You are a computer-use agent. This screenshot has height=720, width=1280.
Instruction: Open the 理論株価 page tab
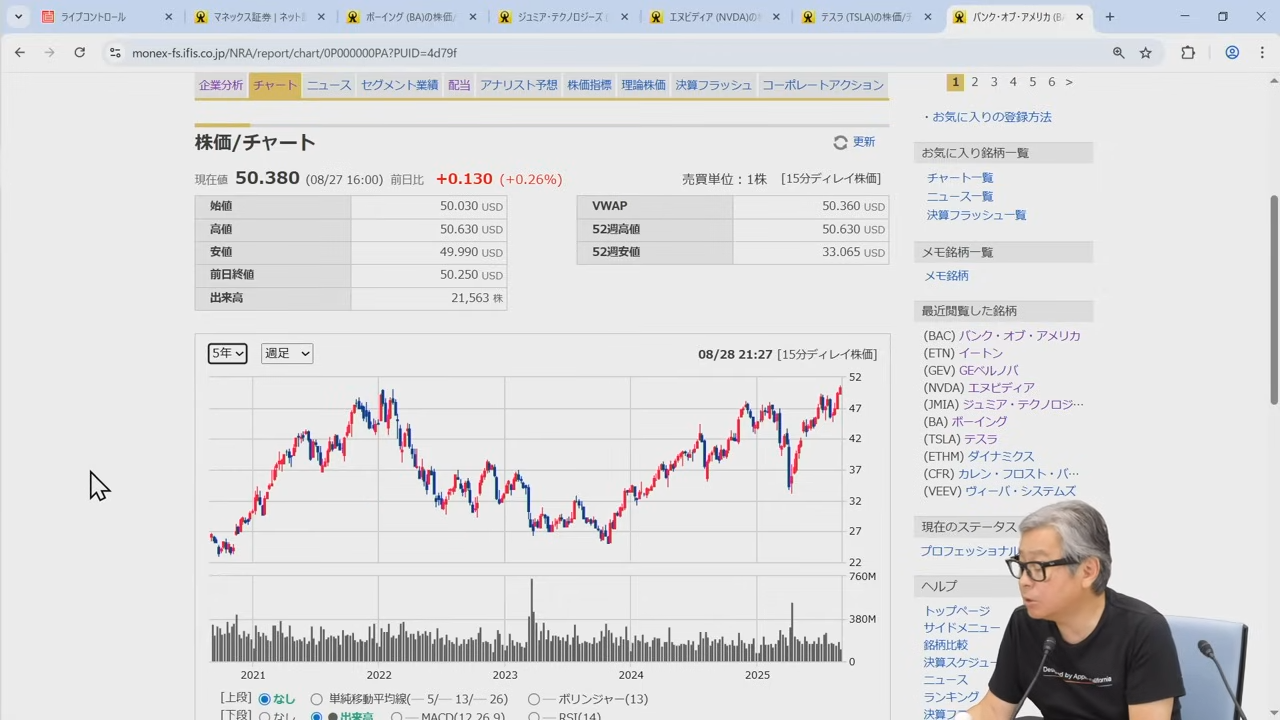(x=643, y=85)
